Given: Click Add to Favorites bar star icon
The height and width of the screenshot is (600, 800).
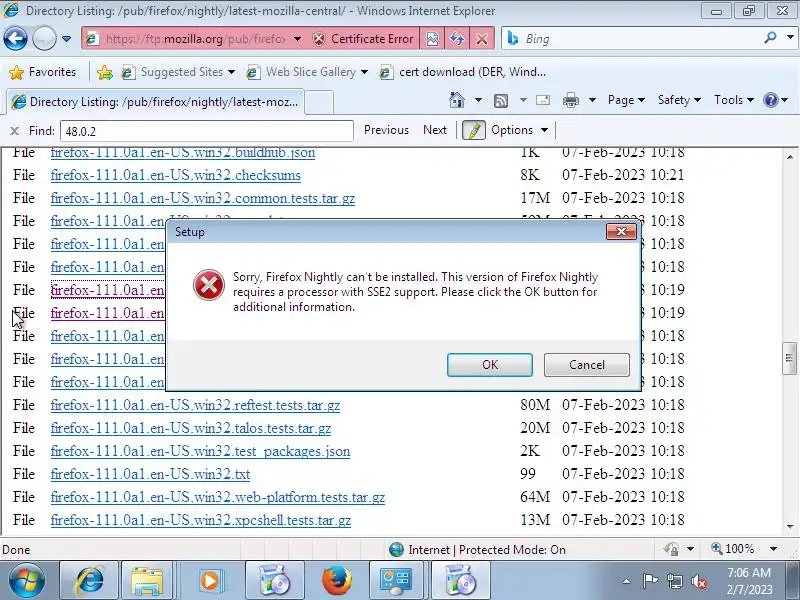Looking at the screenshot, I should (x=105, y=72).
